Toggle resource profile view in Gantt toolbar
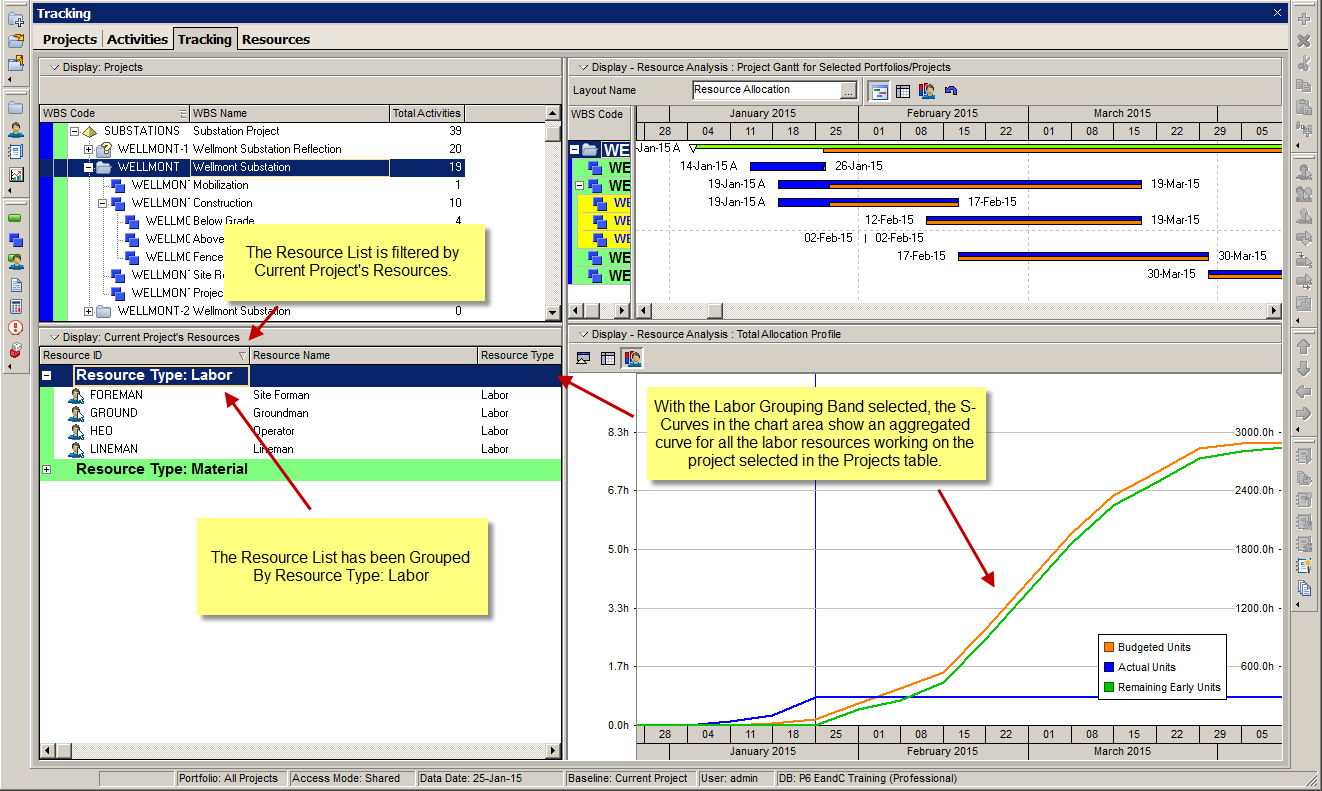The image size is (1322, 791). click(927, 91)
